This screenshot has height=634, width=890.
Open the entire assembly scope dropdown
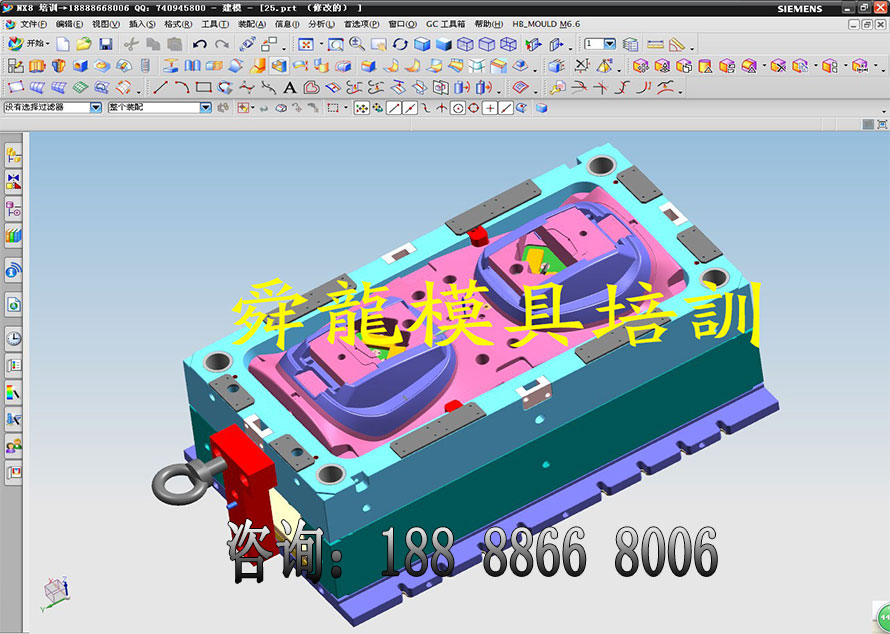point(205,107)
